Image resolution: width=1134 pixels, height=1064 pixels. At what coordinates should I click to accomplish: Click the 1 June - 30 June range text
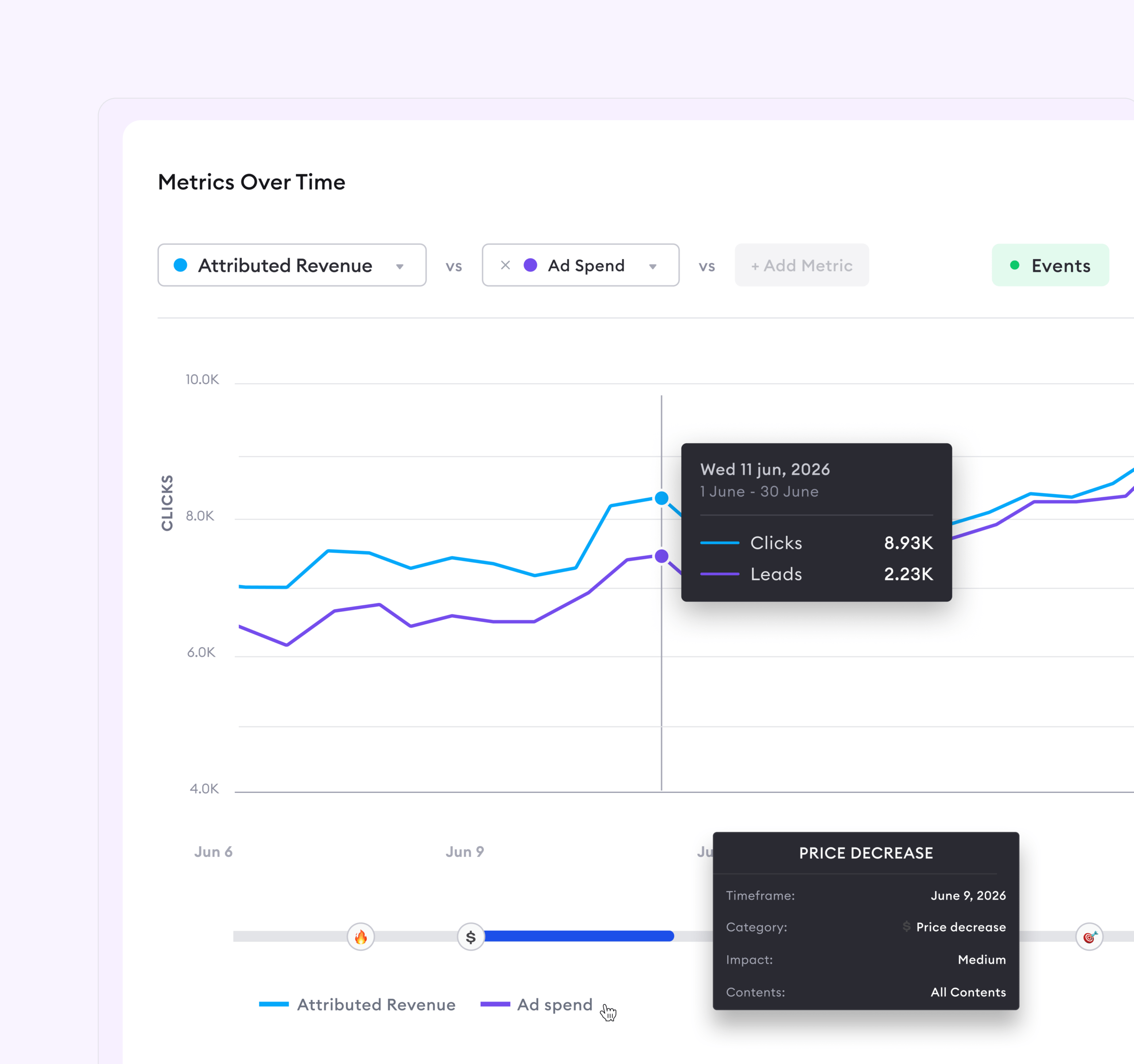pyautogui.click(x=759, y=491)
